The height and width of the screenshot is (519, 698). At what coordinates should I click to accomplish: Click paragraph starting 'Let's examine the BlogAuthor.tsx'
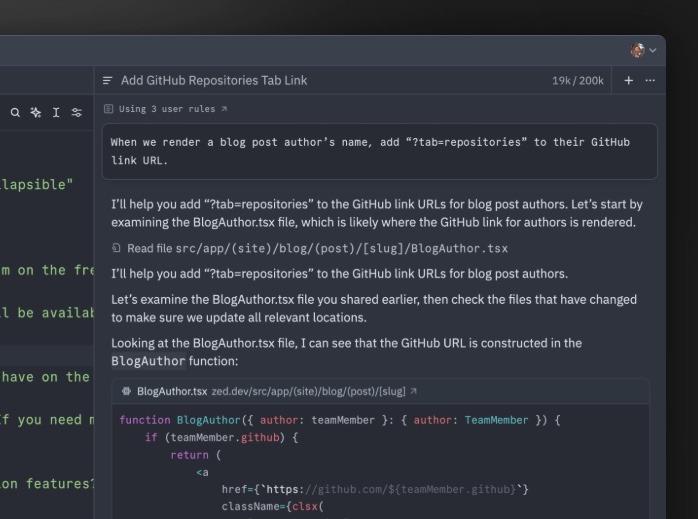[x=374, y=308]
